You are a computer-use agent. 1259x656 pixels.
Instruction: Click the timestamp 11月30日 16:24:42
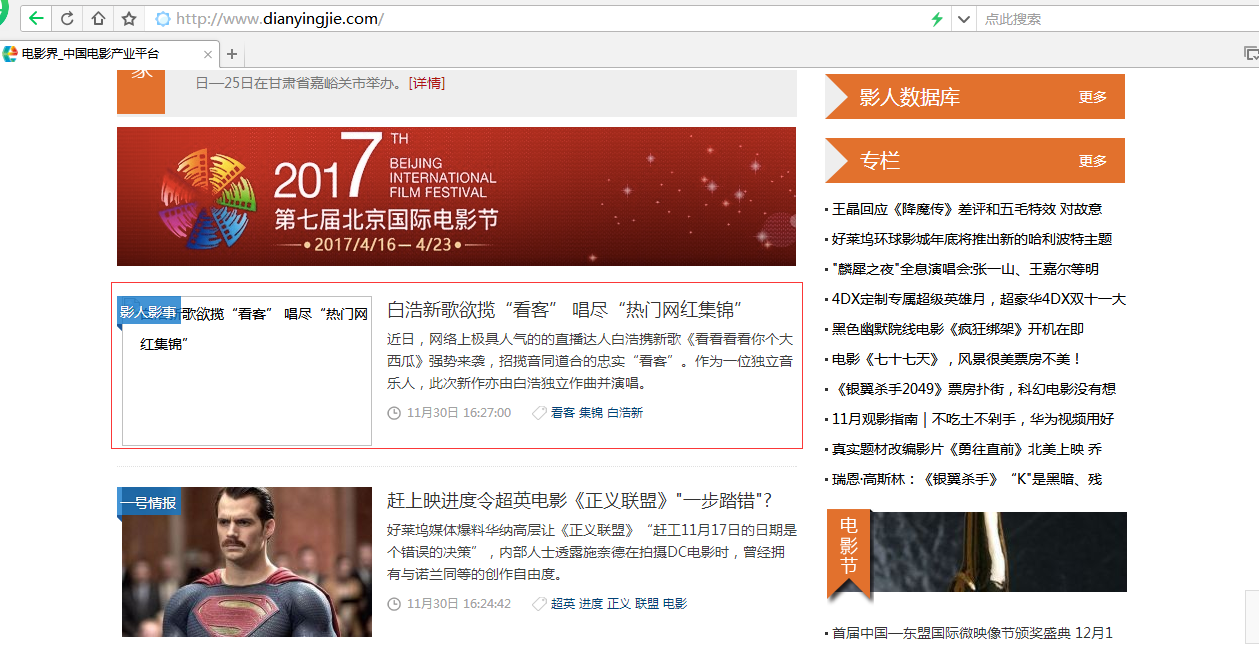tap(459, 603)
